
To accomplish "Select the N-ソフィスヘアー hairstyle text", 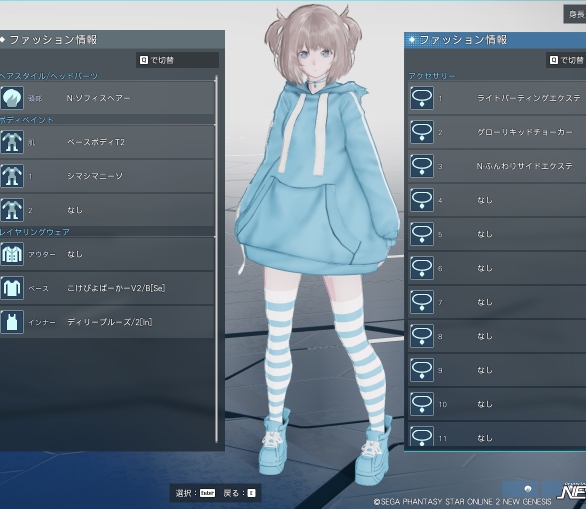I will point(99,98).
